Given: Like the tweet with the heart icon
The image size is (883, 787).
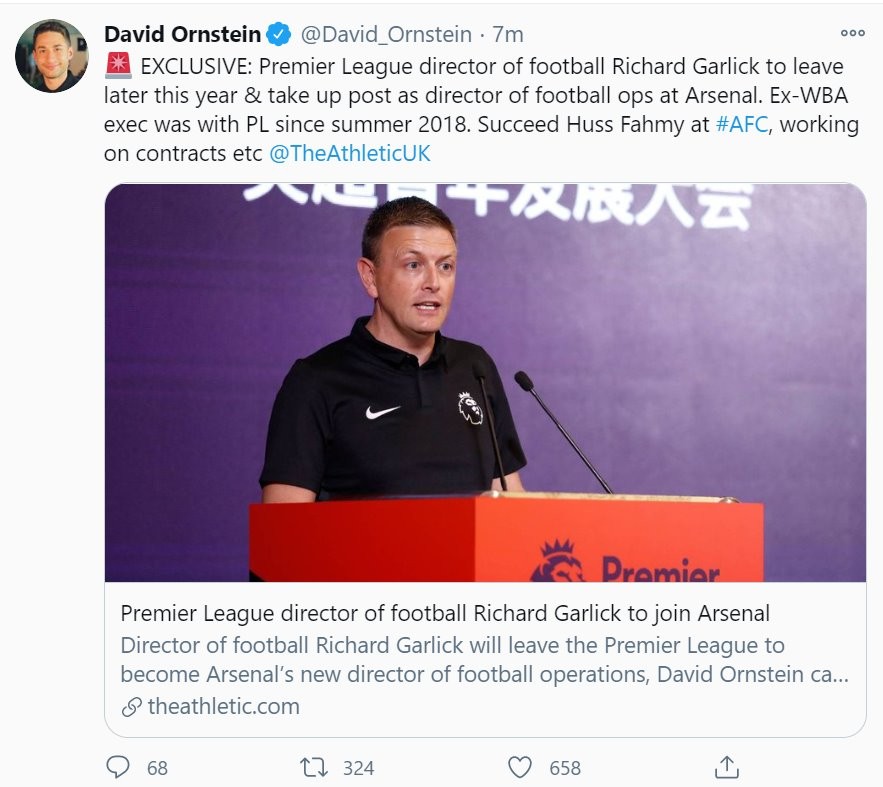Looking at the screenshot, I should click(520, 767).
